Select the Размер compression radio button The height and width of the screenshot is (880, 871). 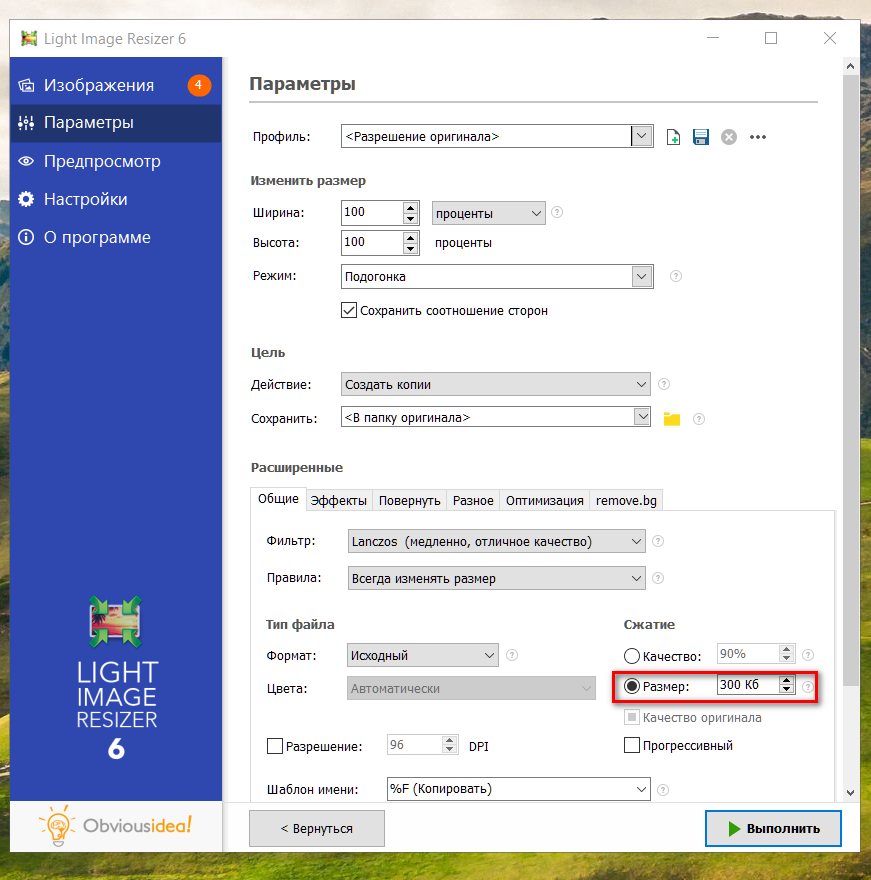click(x=632, y=686)
